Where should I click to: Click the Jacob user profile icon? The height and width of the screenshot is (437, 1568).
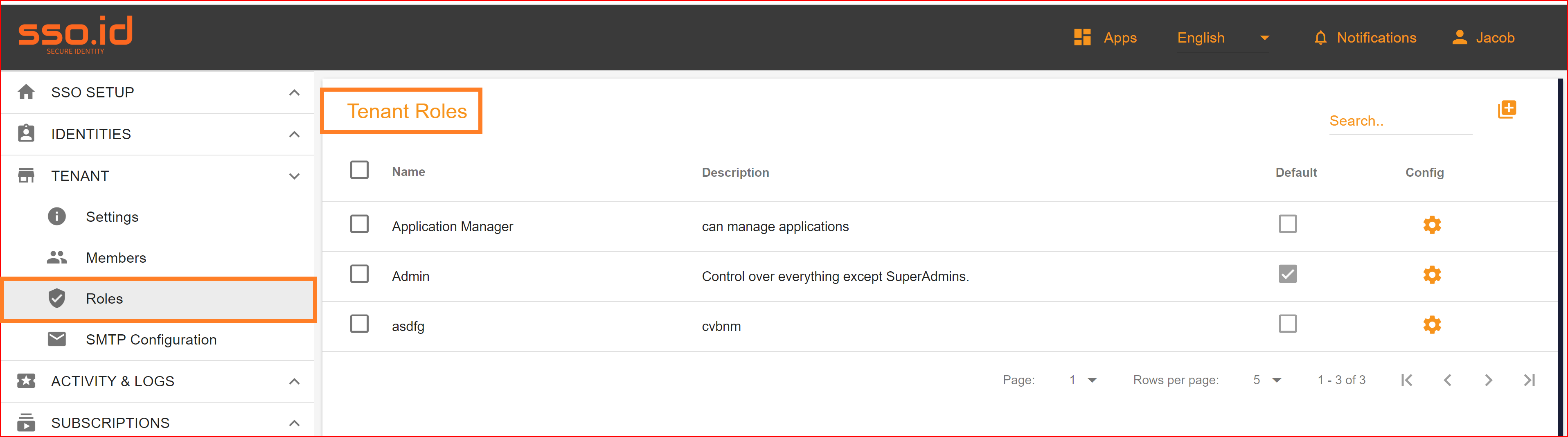(1460, 38)
